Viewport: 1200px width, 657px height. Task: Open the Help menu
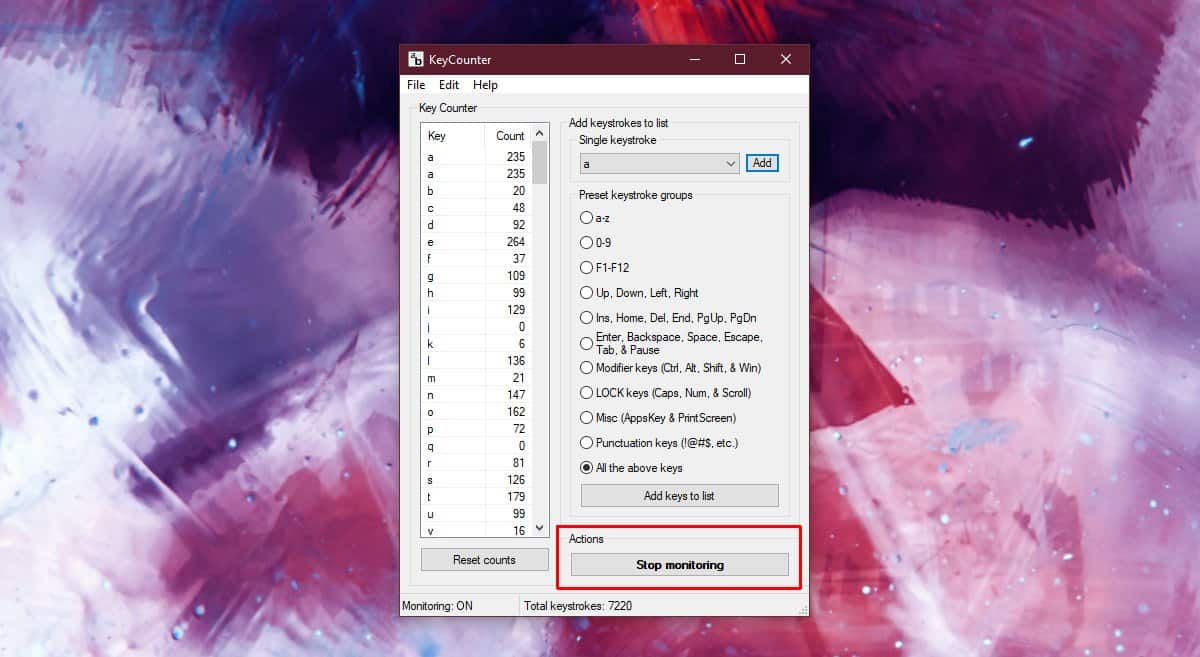pyautogui.click(x=485, y=85)
